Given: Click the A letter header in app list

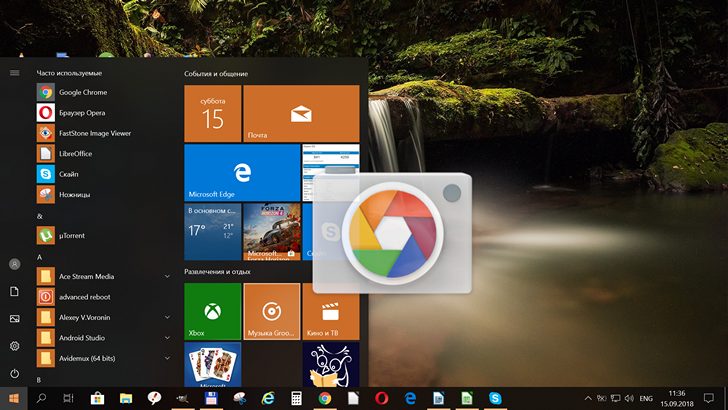Looking at the screenshot, I should point(39,257).
